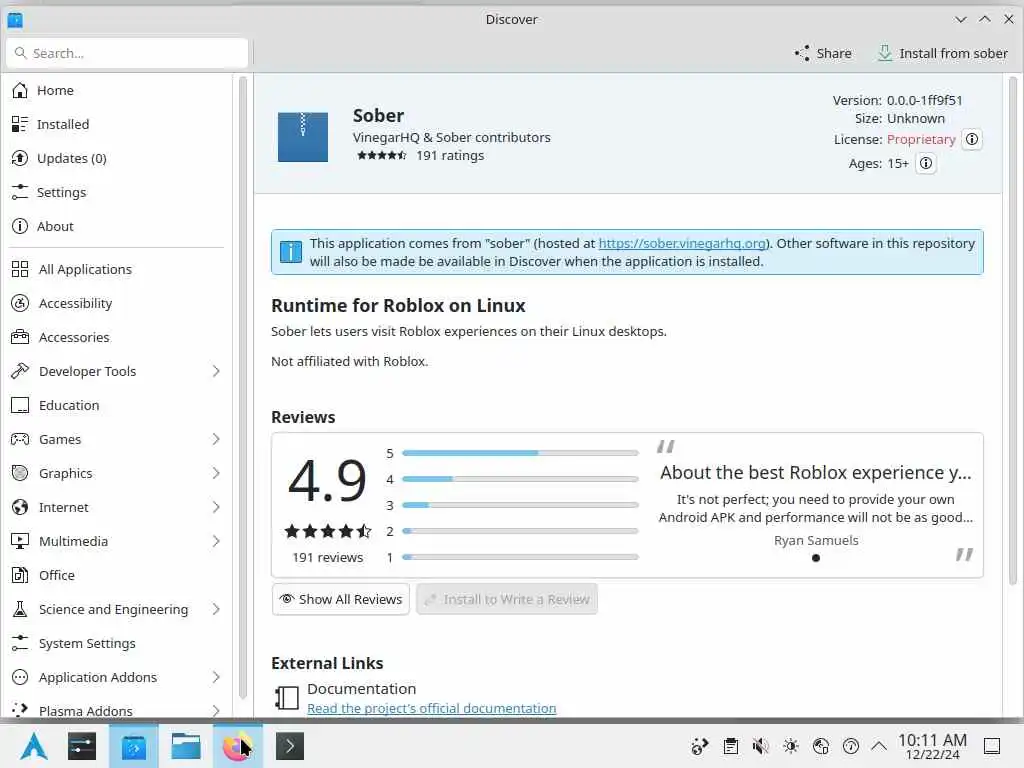Image resolution: width=1024 pixels, height=768 pixels.
Task: Open brightness tray icon
Action: 791,746
